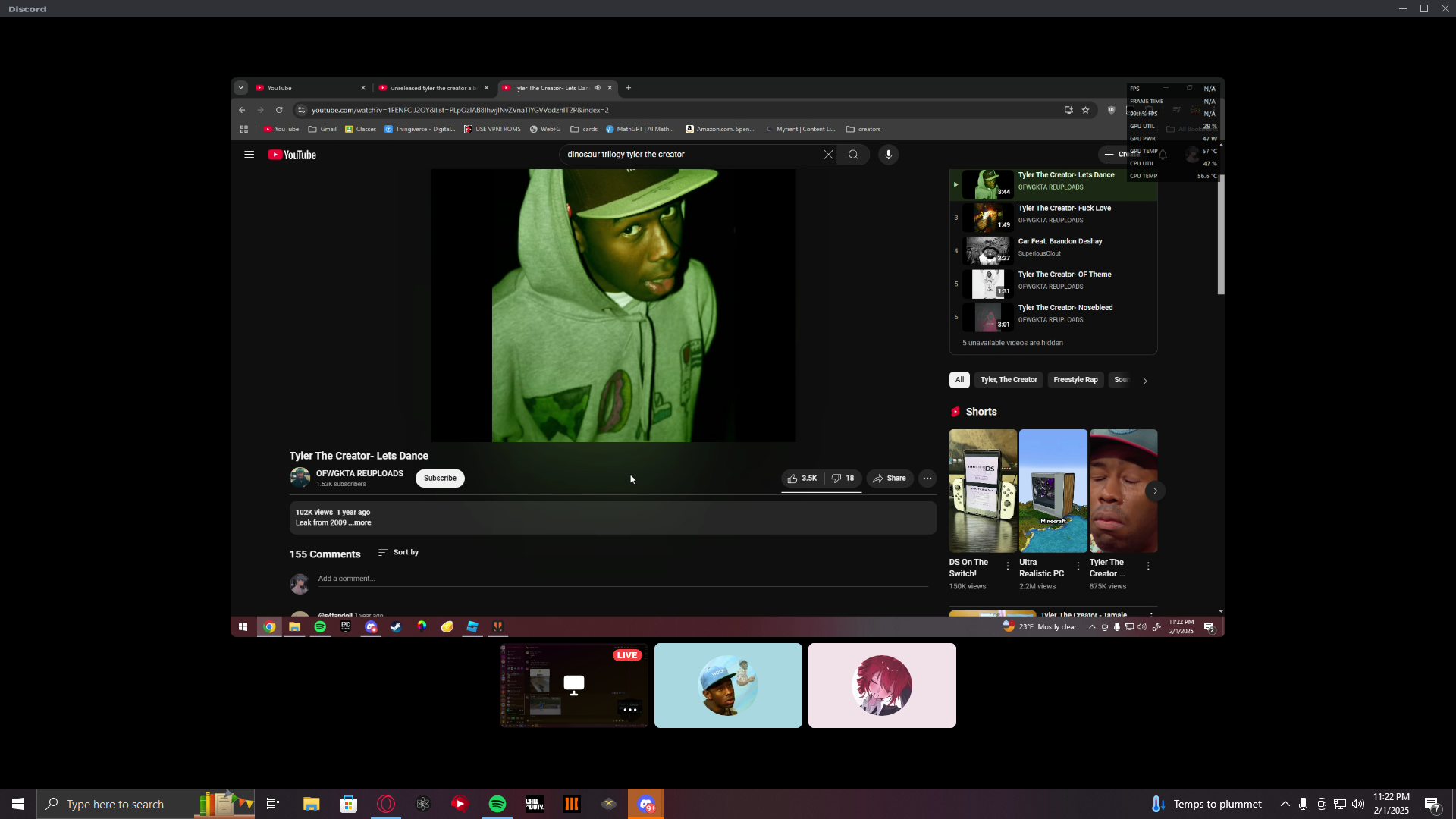This screenshot has height=819, width=1456.
Task: Select the Tyler, The Creator filter chip
Action: click(x=1008, y=380)
